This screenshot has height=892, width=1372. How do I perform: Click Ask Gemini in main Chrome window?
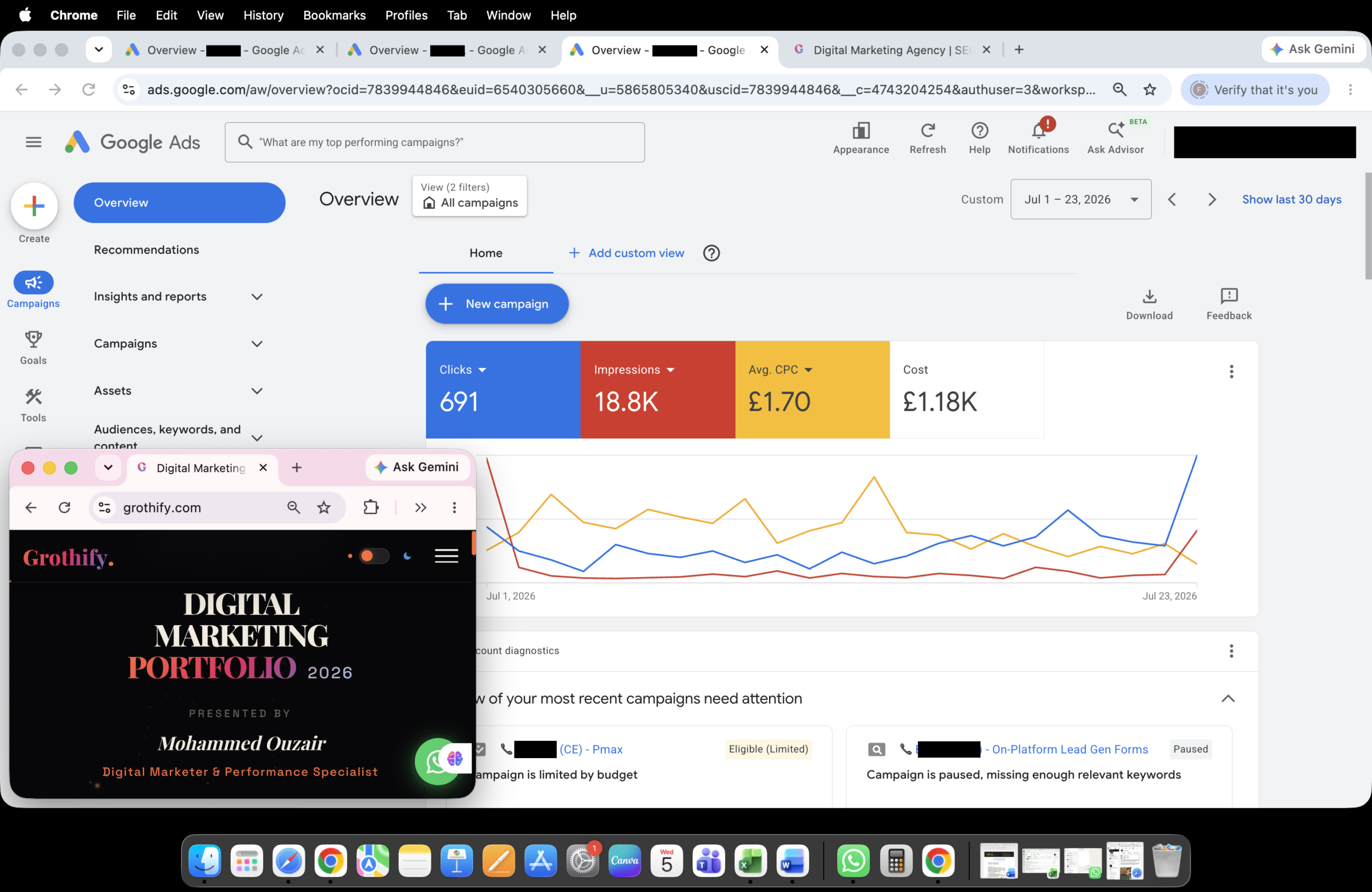1313,49
